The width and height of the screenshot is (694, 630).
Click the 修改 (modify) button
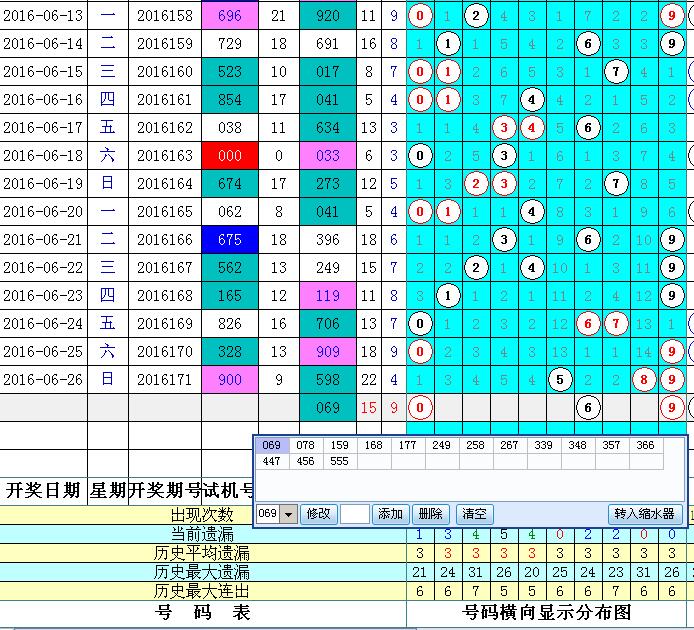click(x=318, y=514)
